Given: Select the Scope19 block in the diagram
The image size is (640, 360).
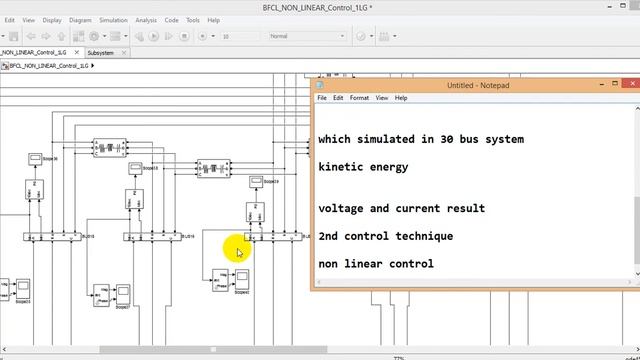Looking at the screenshot, I should pos(256,182).
